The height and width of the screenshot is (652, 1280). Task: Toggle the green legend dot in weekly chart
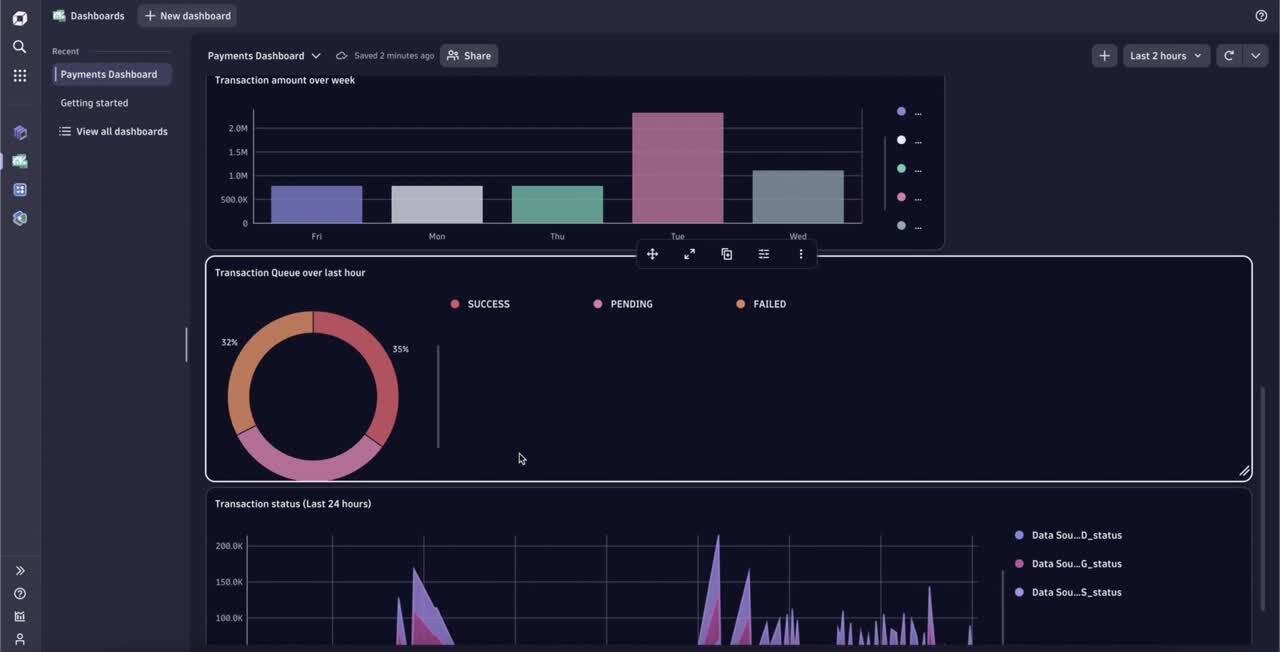pyautogui.click(x=901, y=169)
